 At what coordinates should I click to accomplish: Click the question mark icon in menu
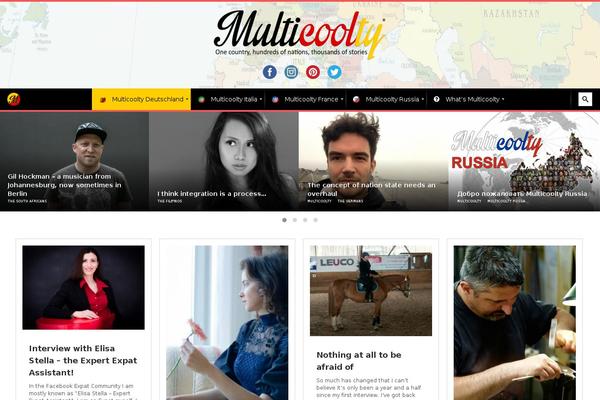[436, 99]
